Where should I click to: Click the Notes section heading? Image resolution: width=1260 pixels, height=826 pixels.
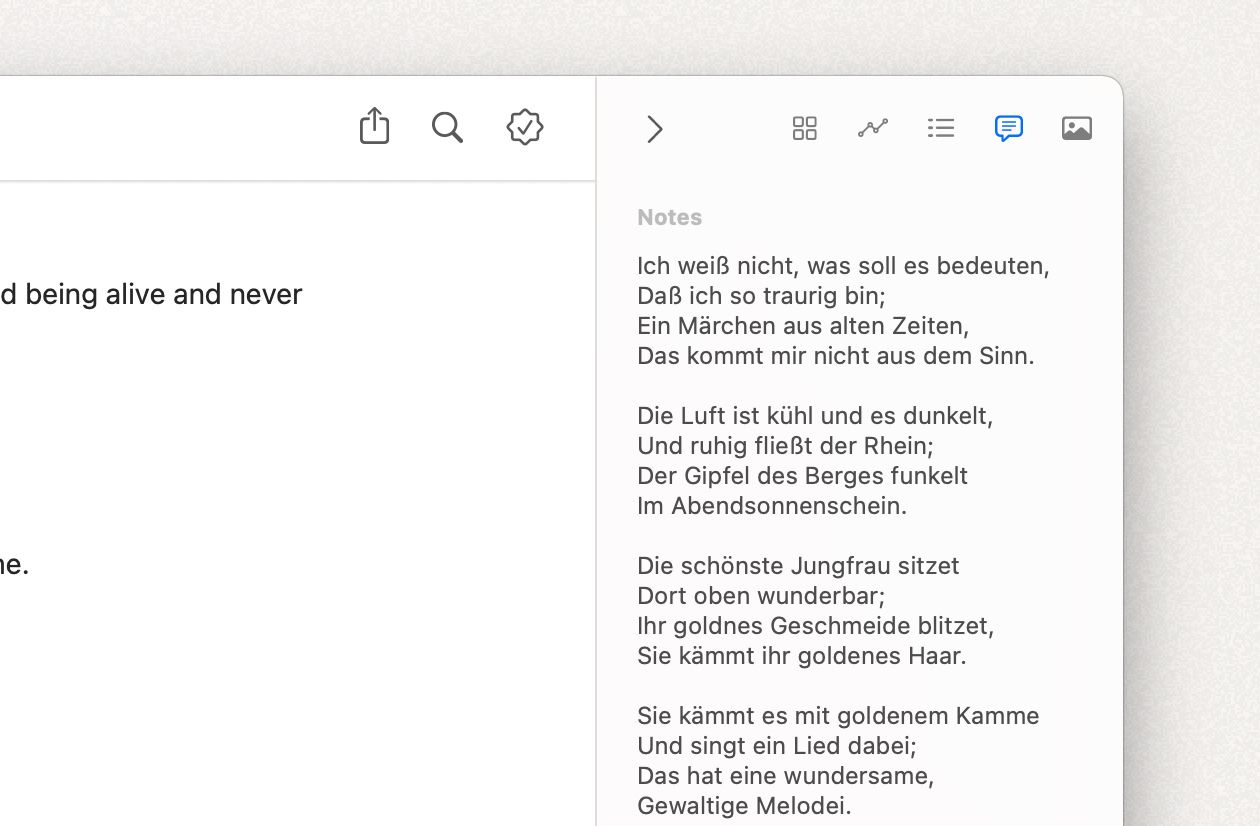pos(669,217)
